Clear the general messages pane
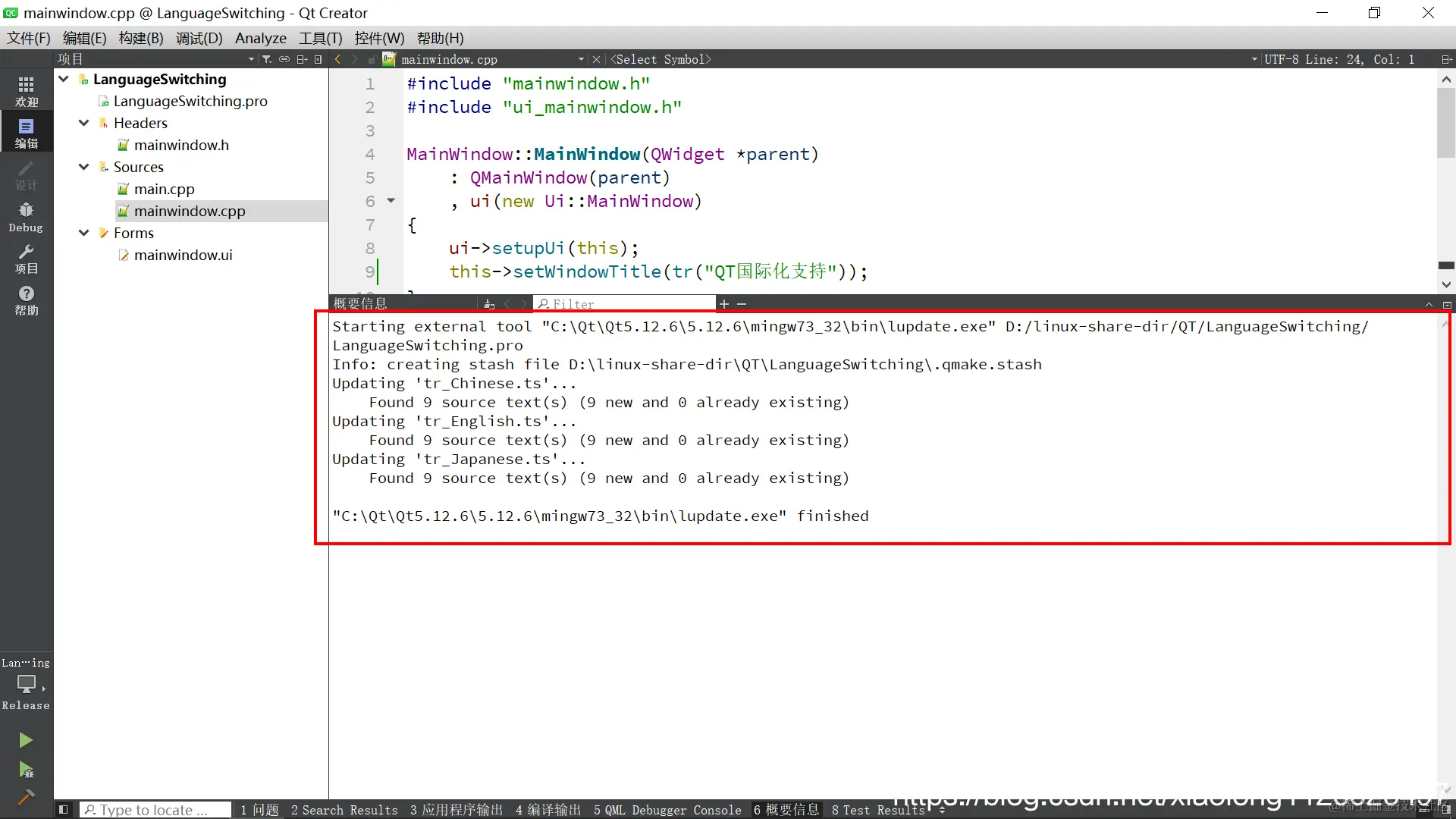 [x=489, y=304]
